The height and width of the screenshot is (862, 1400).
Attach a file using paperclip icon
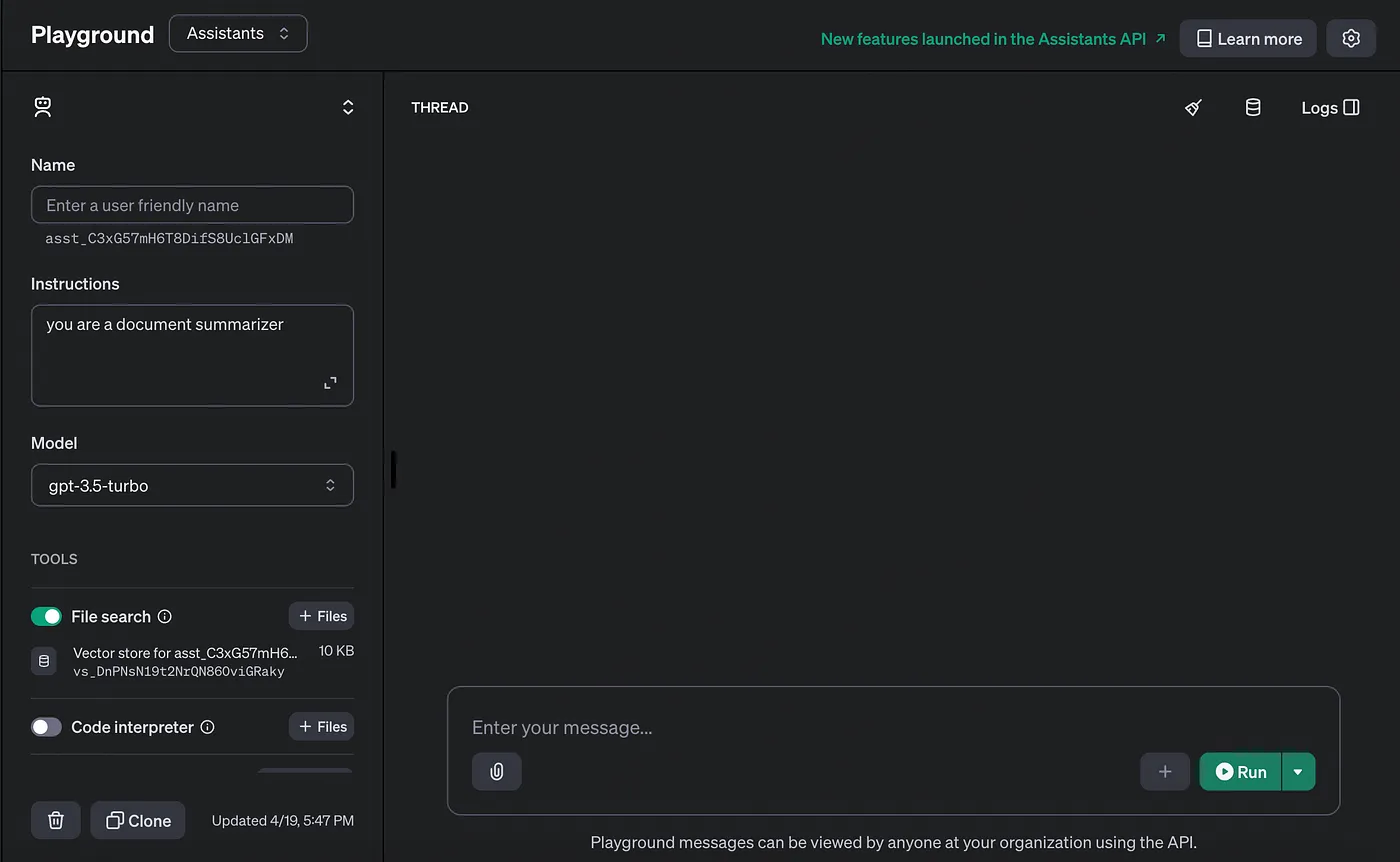(497, 772)
